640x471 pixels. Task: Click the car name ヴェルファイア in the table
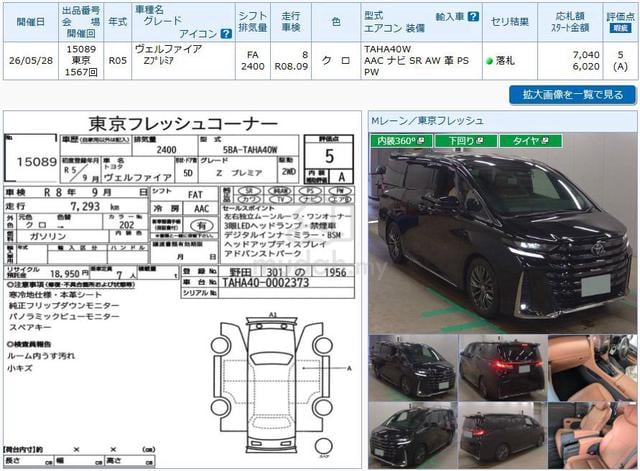pyautogui.click(x=169, y=50)
